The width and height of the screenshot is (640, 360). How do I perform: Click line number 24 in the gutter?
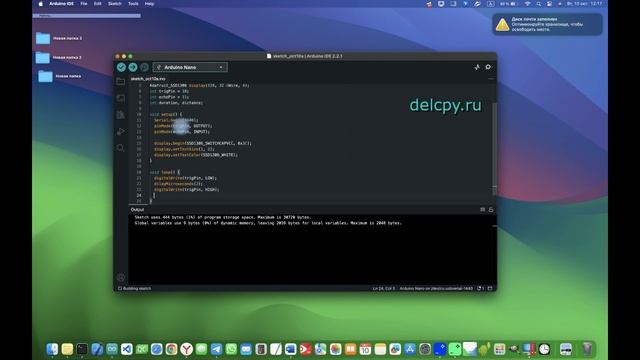pos(139,195)
